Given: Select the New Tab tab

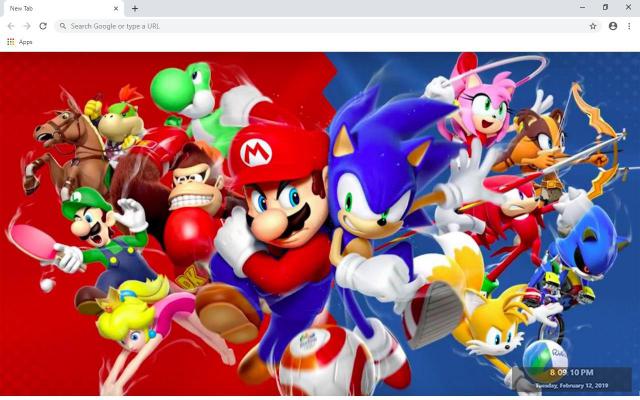Looking at the screenshot, I should [x=62, y=9].
